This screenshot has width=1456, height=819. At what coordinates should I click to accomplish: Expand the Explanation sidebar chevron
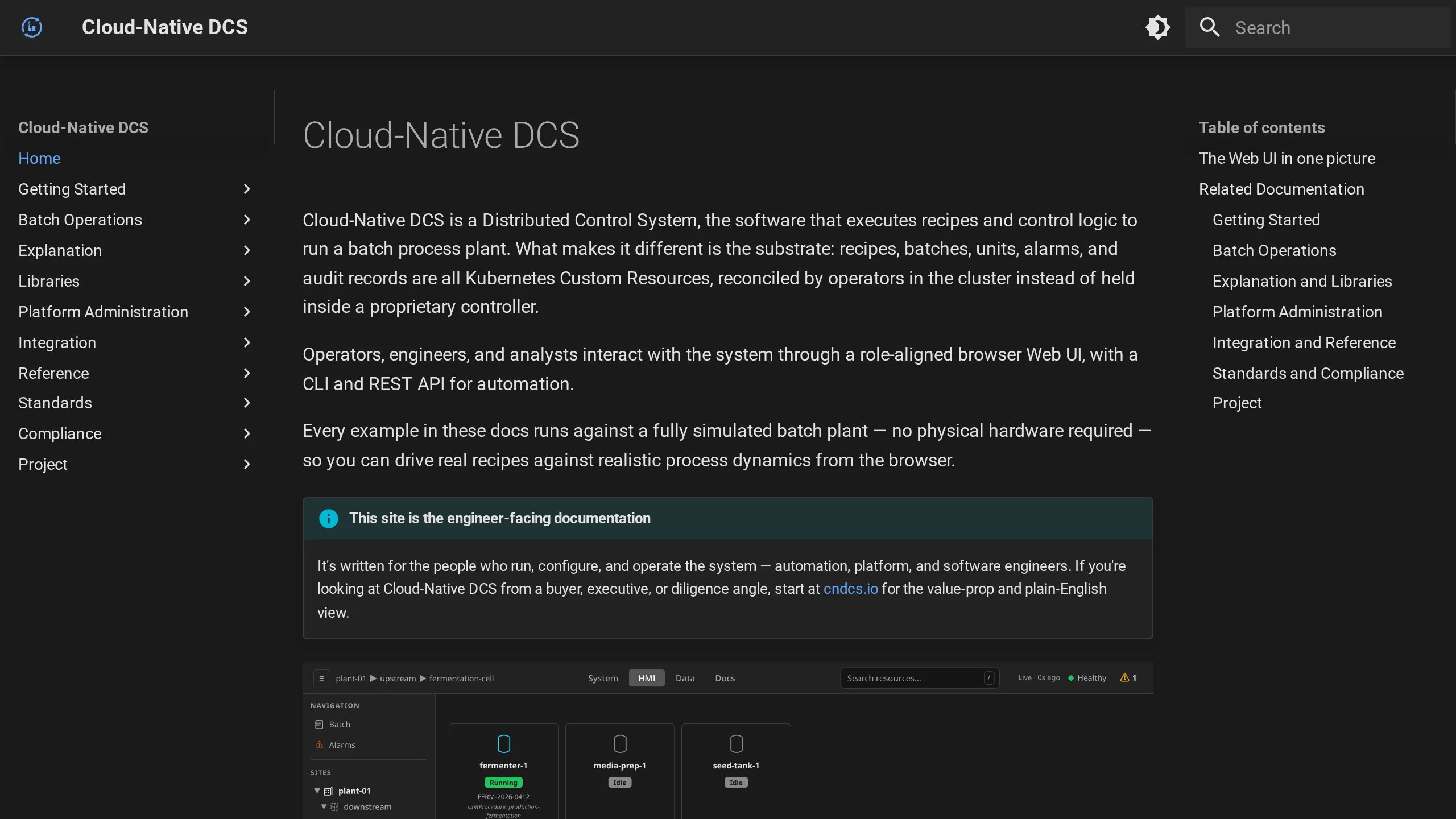[247, 250]
